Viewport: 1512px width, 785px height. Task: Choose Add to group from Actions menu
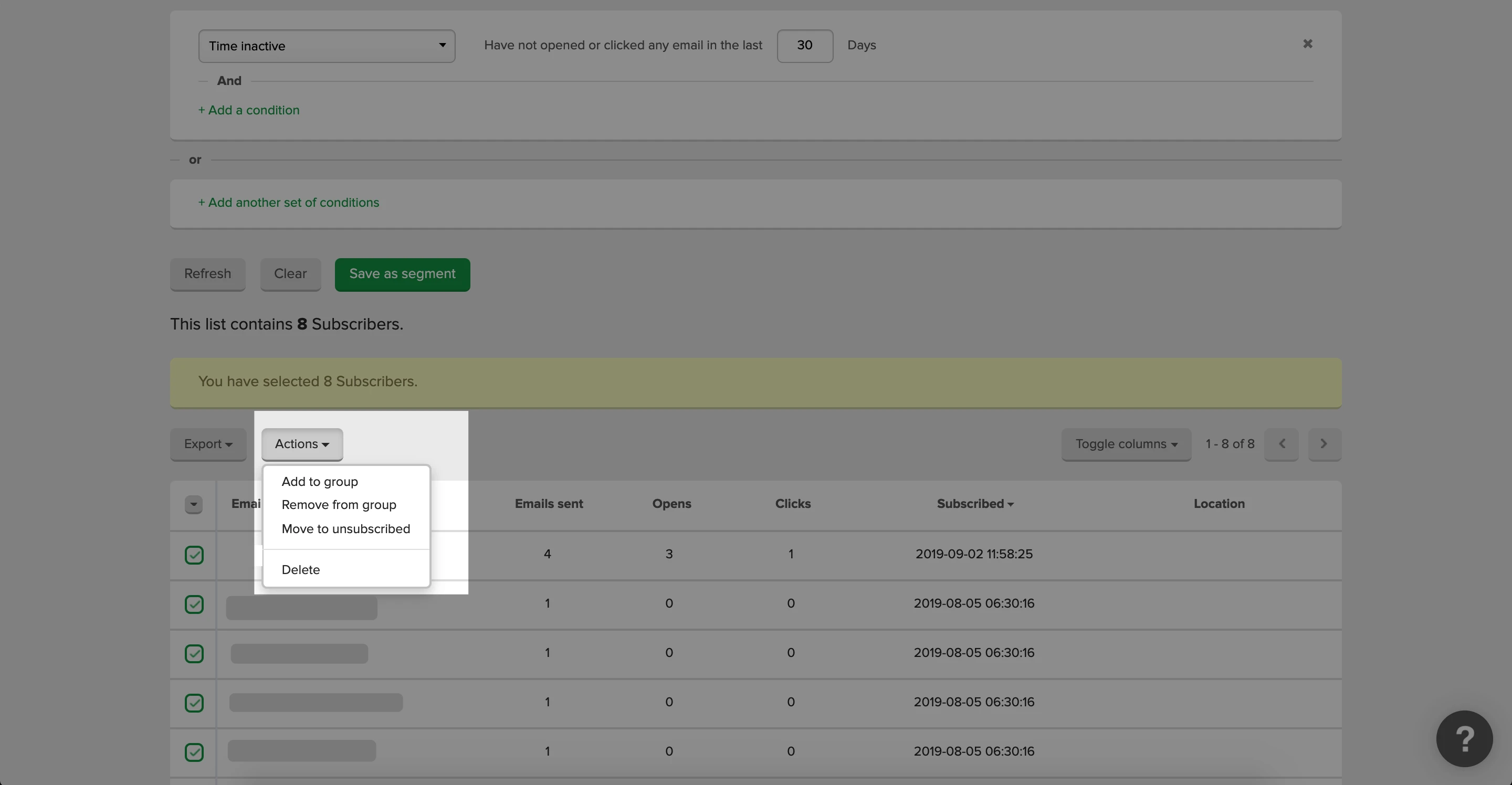click(319, 482)
